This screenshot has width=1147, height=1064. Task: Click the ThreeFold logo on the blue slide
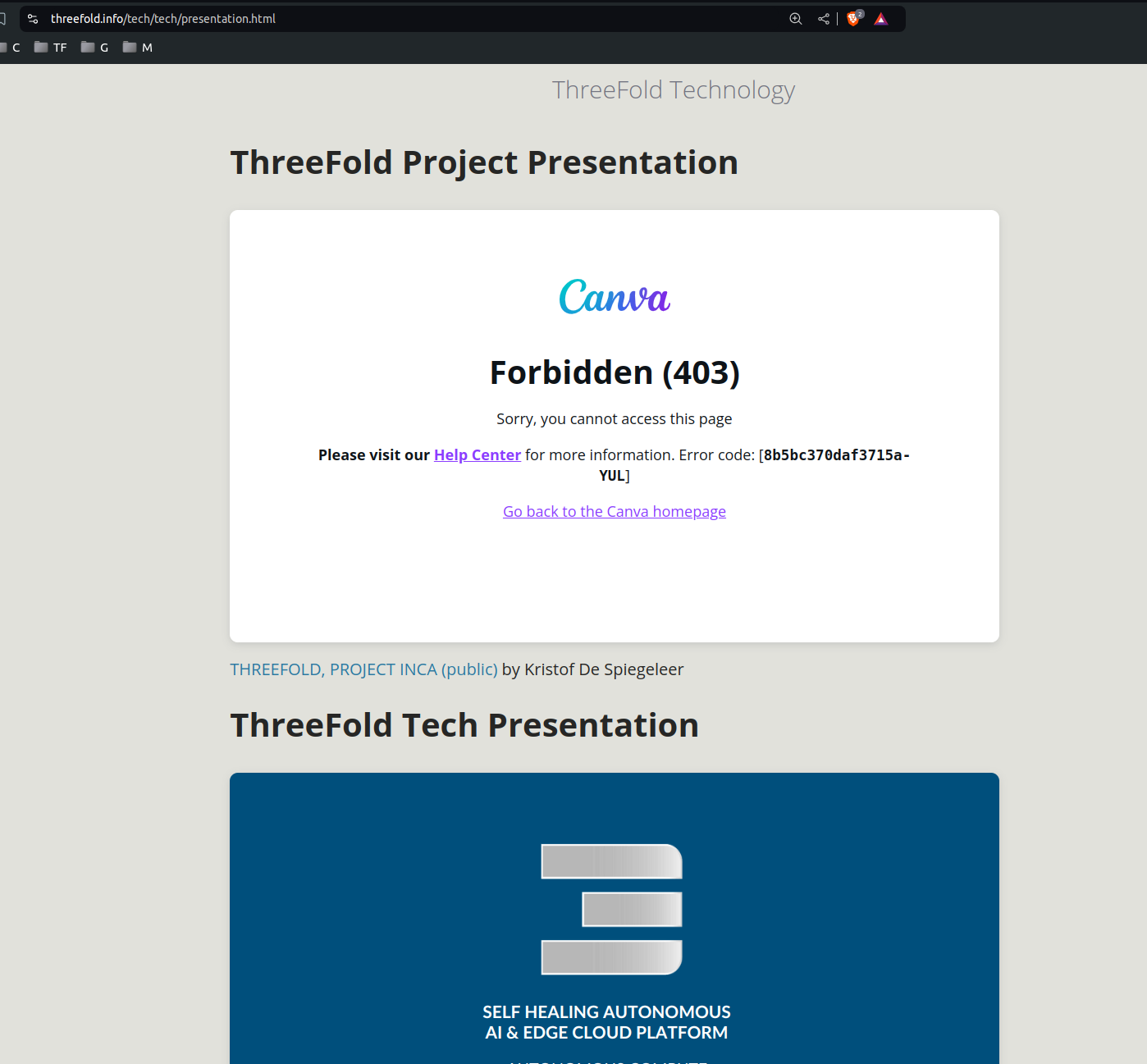coord(611,909)
